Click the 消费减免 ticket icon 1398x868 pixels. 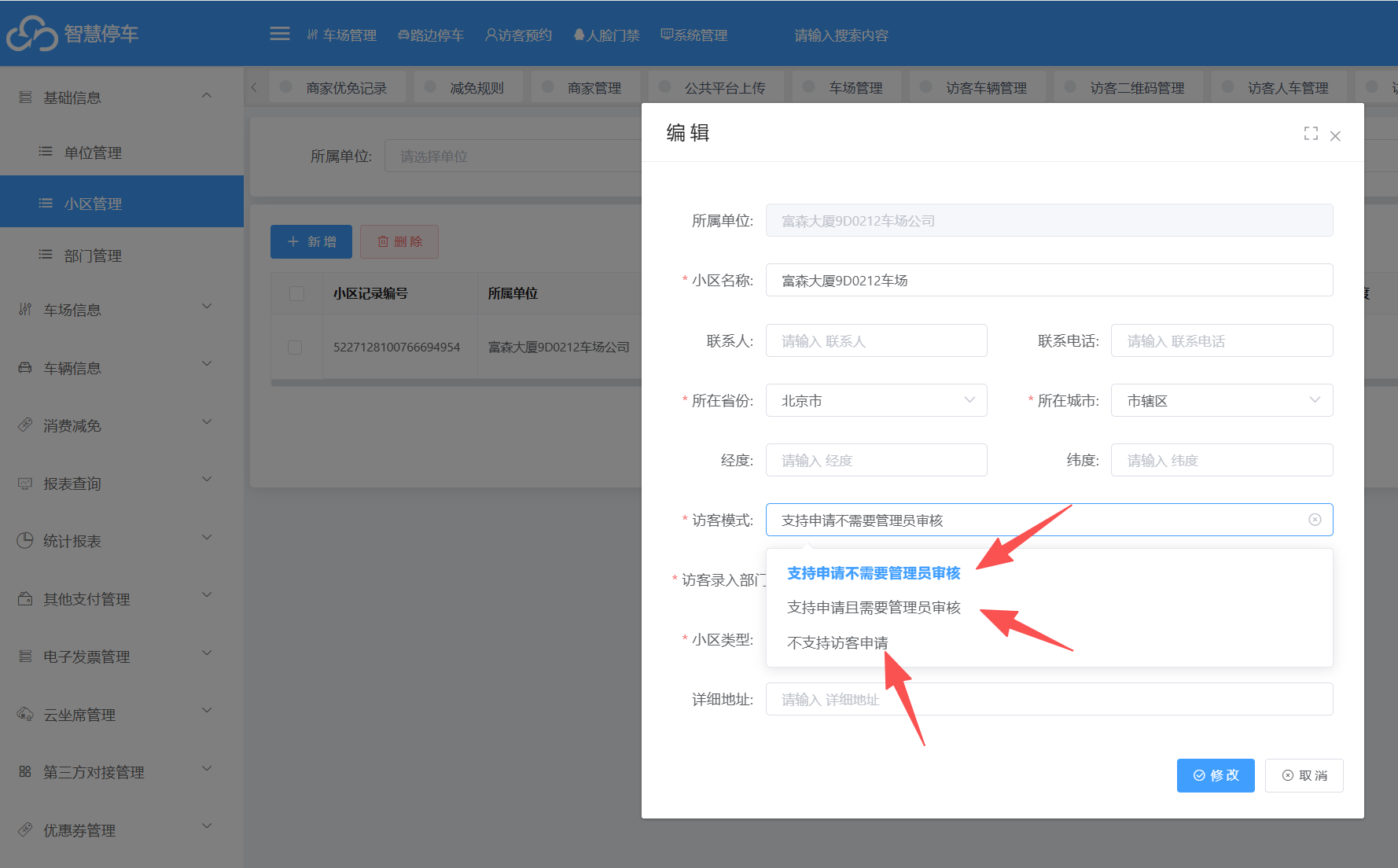pyautogui.click(x=25, y=425)
